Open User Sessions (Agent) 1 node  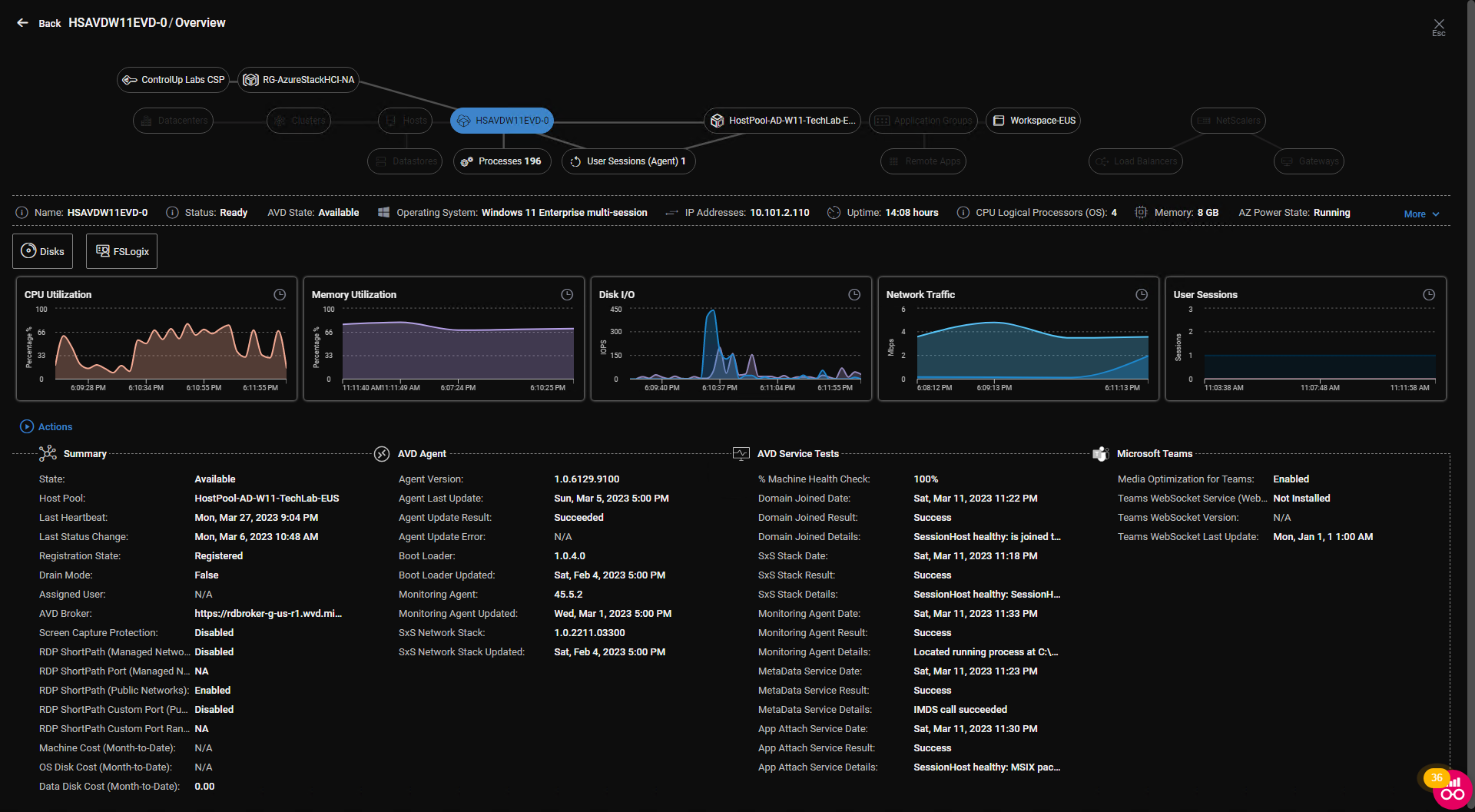pos(628,161)
